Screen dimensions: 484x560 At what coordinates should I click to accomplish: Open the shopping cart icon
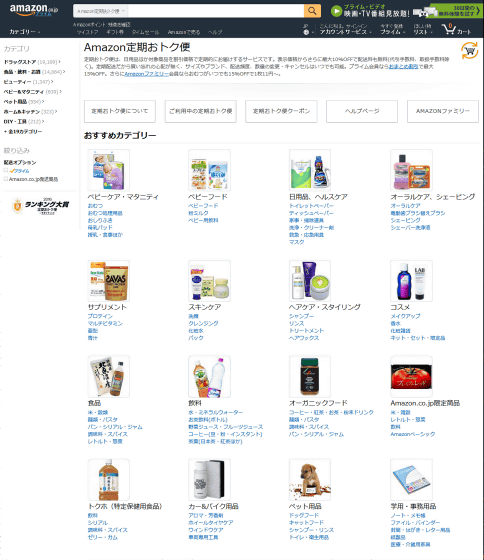[x=448, y=29]
